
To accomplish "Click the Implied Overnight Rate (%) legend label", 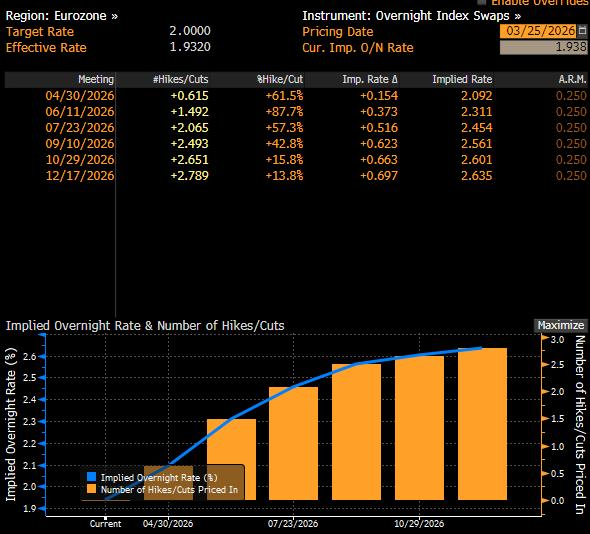I will (159, 477).
